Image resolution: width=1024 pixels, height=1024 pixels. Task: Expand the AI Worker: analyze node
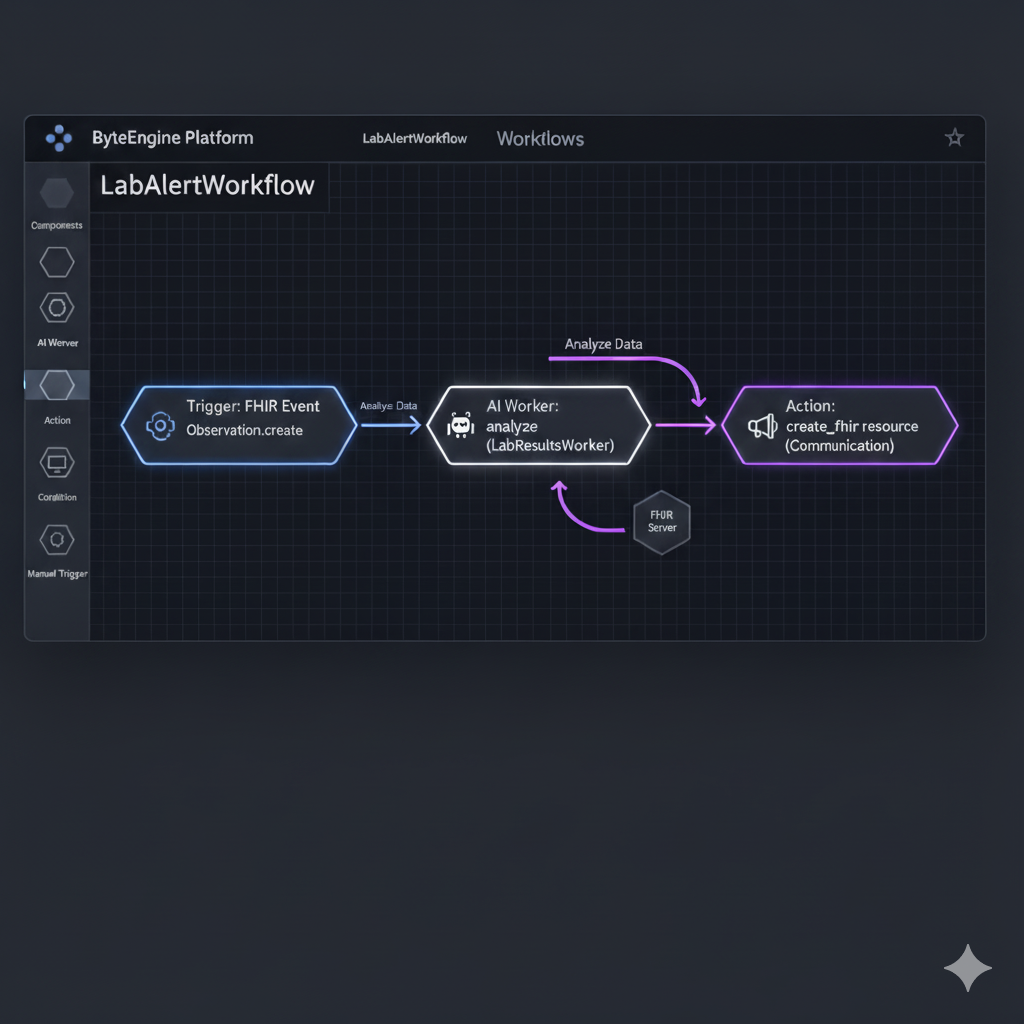pos(540,425)
